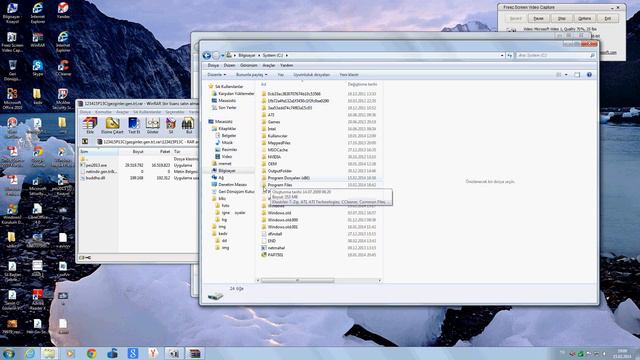Open the Dosya menu in Explorer

(213, 65)
